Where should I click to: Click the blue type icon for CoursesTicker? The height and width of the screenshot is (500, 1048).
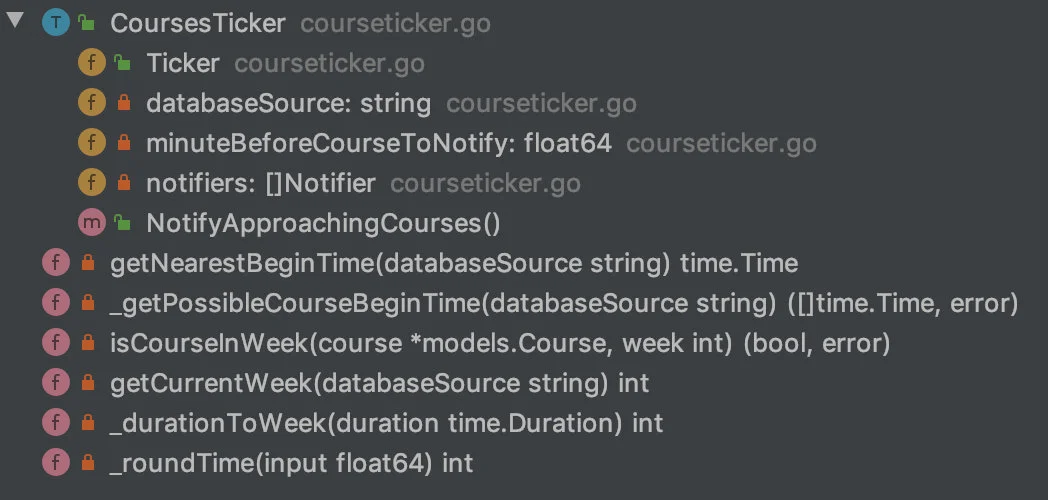click(55, 23)
